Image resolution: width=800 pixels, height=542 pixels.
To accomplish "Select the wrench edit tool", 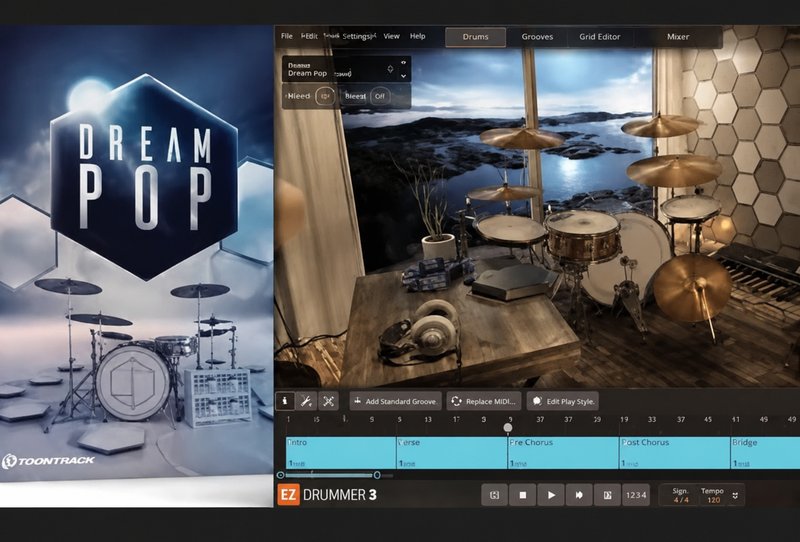I will [306, 401].
